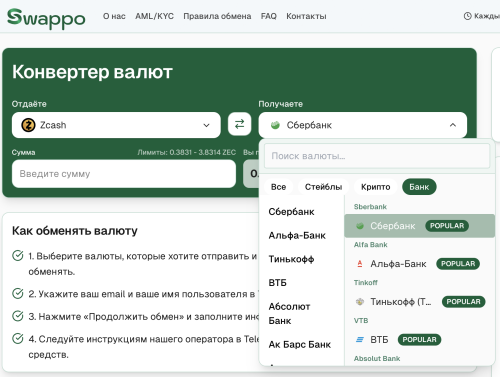Select the Банк filter tab
Viewport: 500px width, 377px height.
tap(419, 187)
